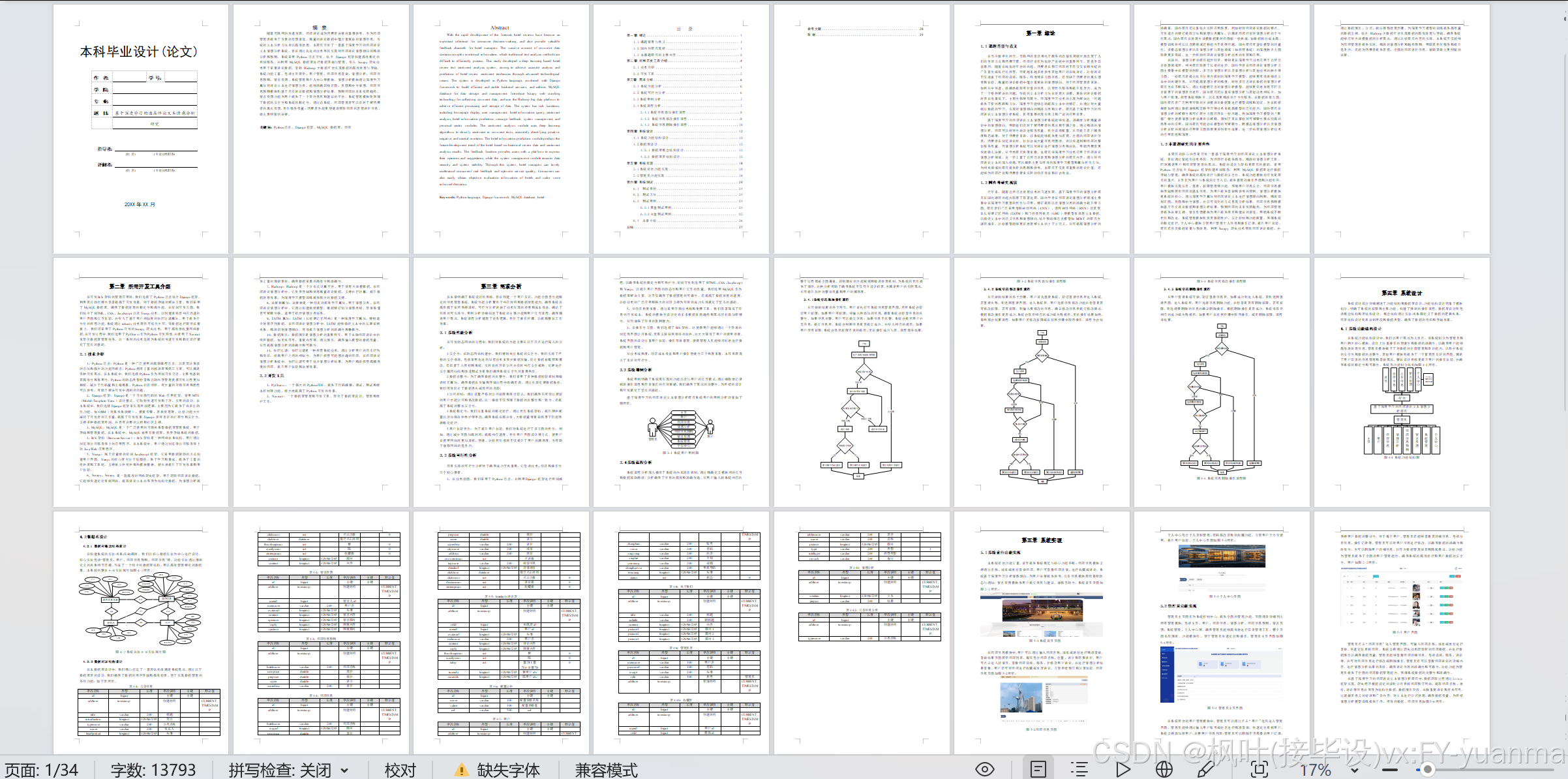Select the writing mode pen icon
Viewport: 1568px width, 779px height.
[1206, 769]
